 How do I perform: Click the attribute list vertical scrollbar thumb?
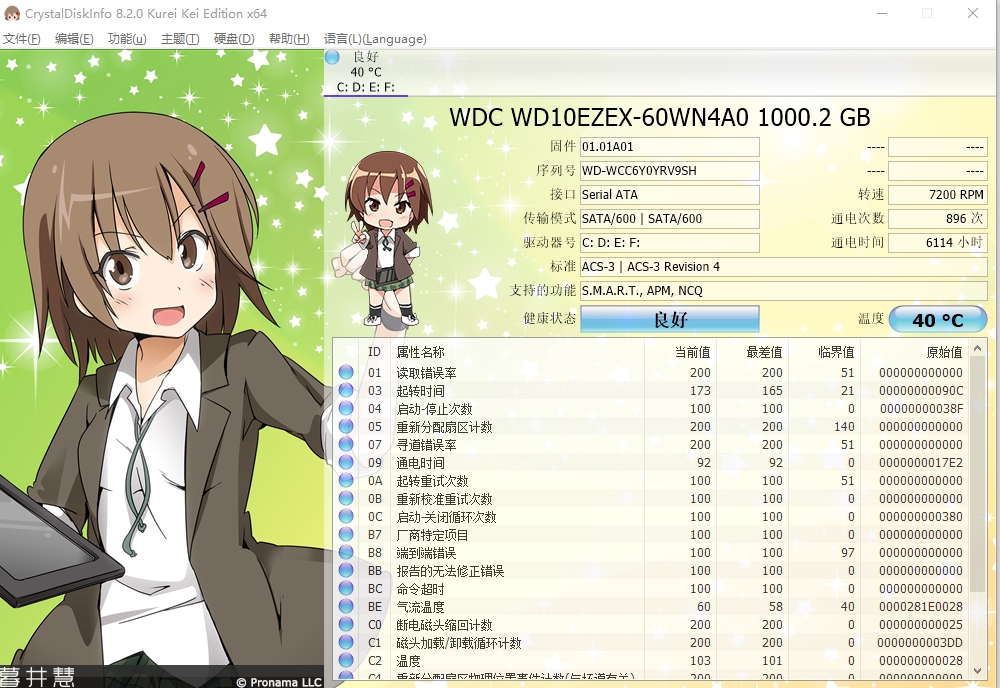pyautogui.click(x=977, y=474)
